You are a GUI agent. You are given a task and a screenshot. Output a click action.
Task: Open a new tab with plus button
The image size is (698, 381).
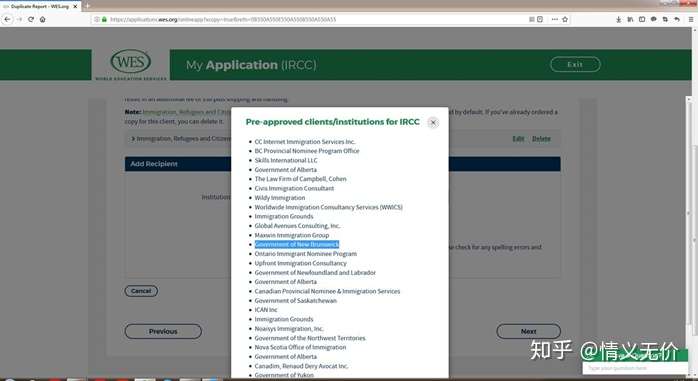87,6
